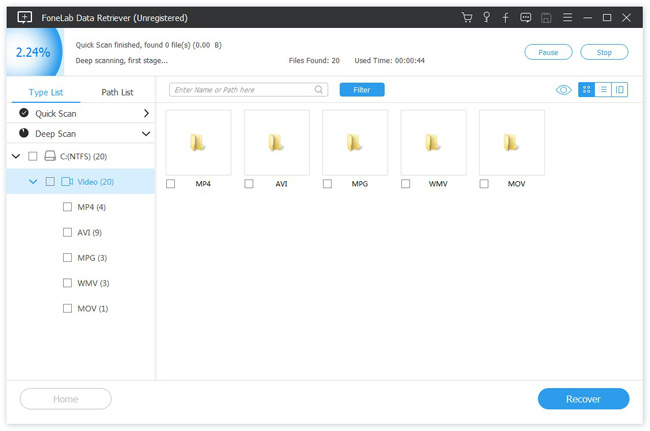Select WMV (3) in the tree

(93, 283)
